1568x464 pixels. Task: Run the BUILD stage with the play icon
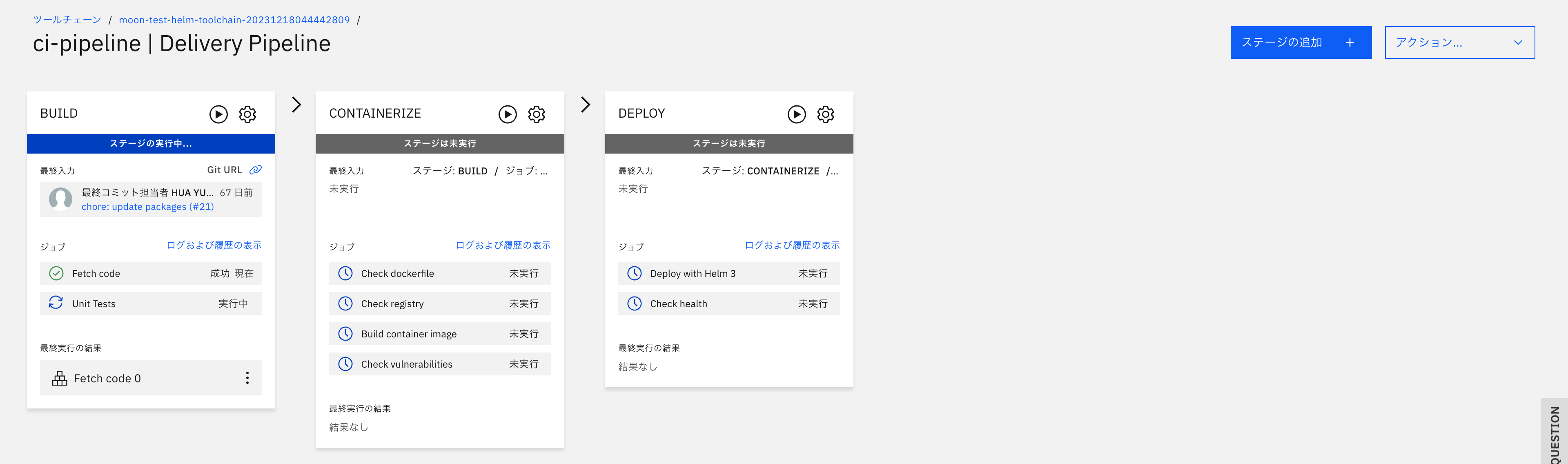coord(218,114)
